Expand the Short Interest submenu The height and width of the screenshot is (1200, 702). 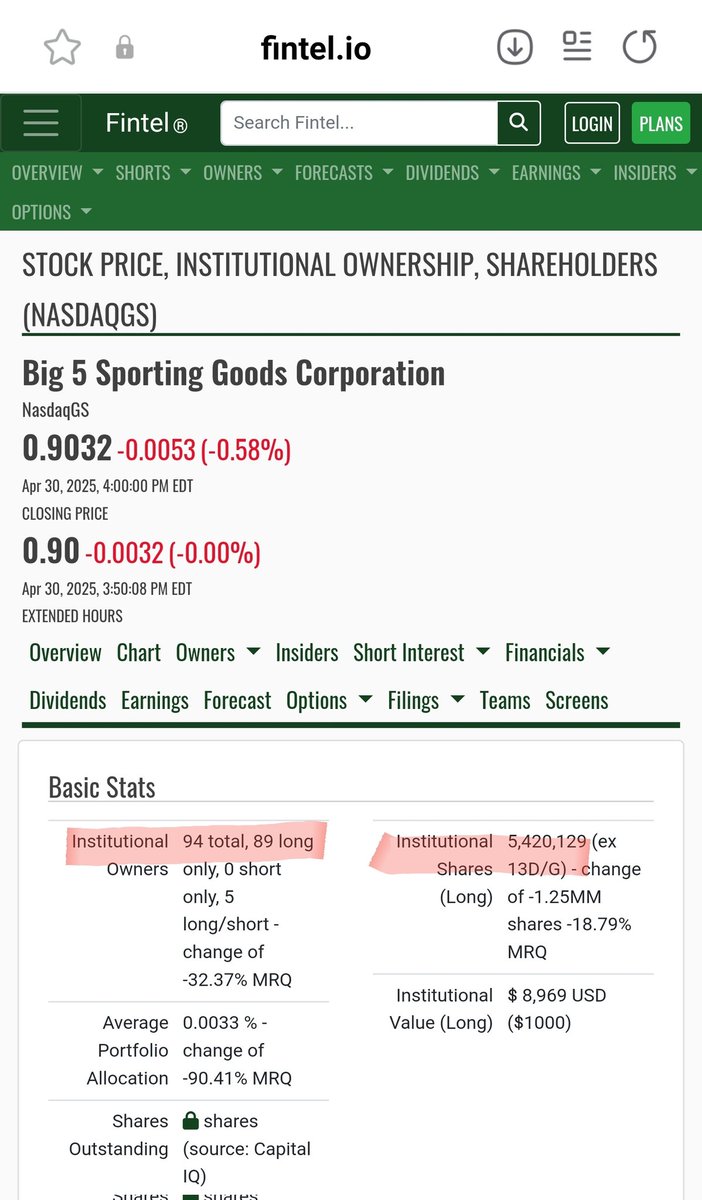pyautogui.click(x=421, y=653)
